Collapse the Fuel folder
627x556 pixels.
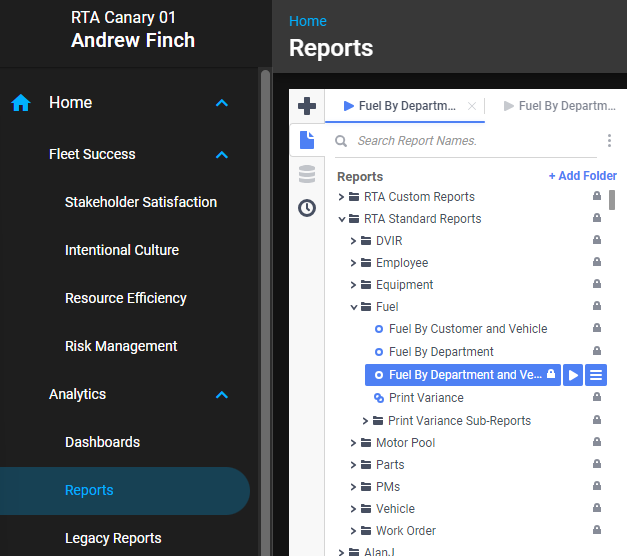[354, 307]
